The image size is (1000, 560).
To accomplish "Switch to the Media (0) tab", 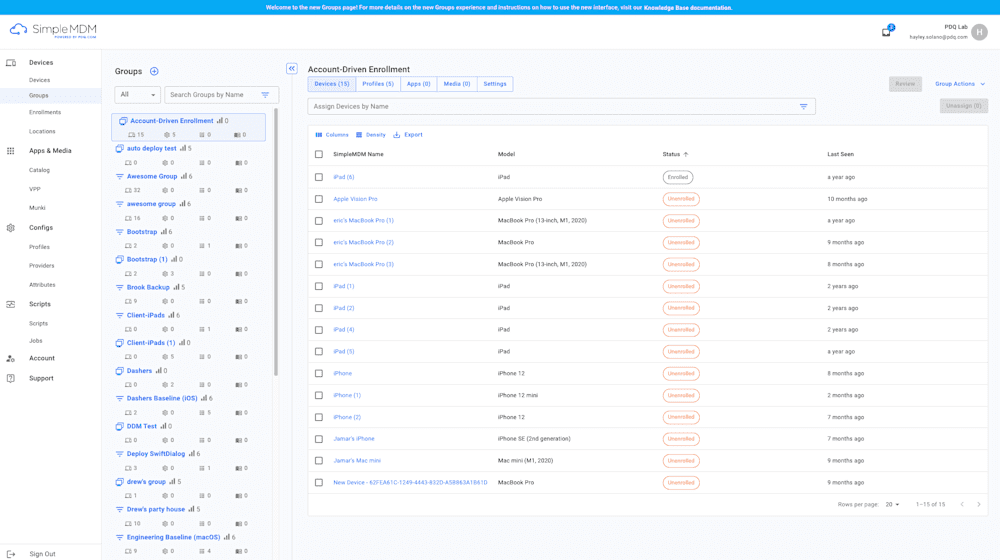I will (x=457, y=84).
